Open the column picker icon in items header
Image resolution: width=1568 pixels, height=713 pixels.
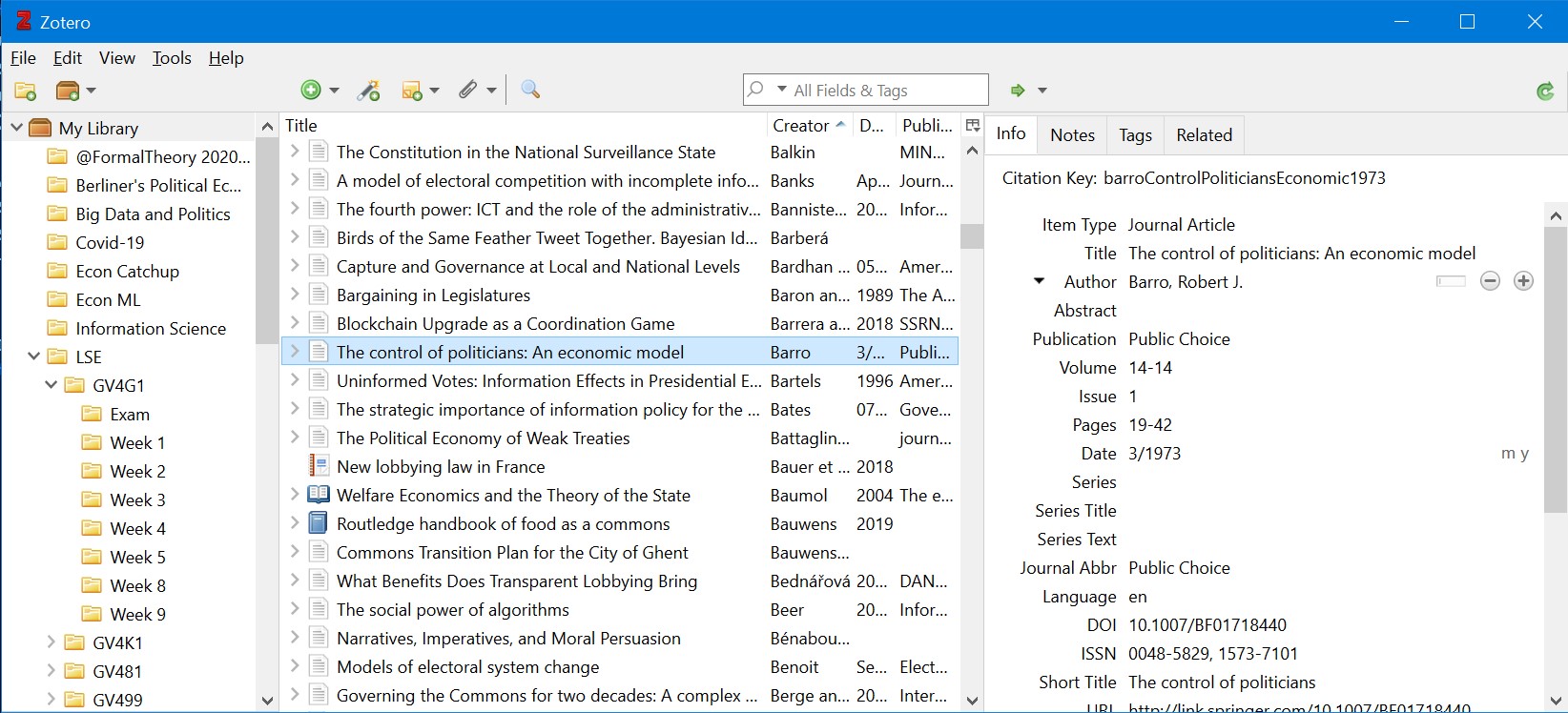pyautogui.click(x=973, y=126)
